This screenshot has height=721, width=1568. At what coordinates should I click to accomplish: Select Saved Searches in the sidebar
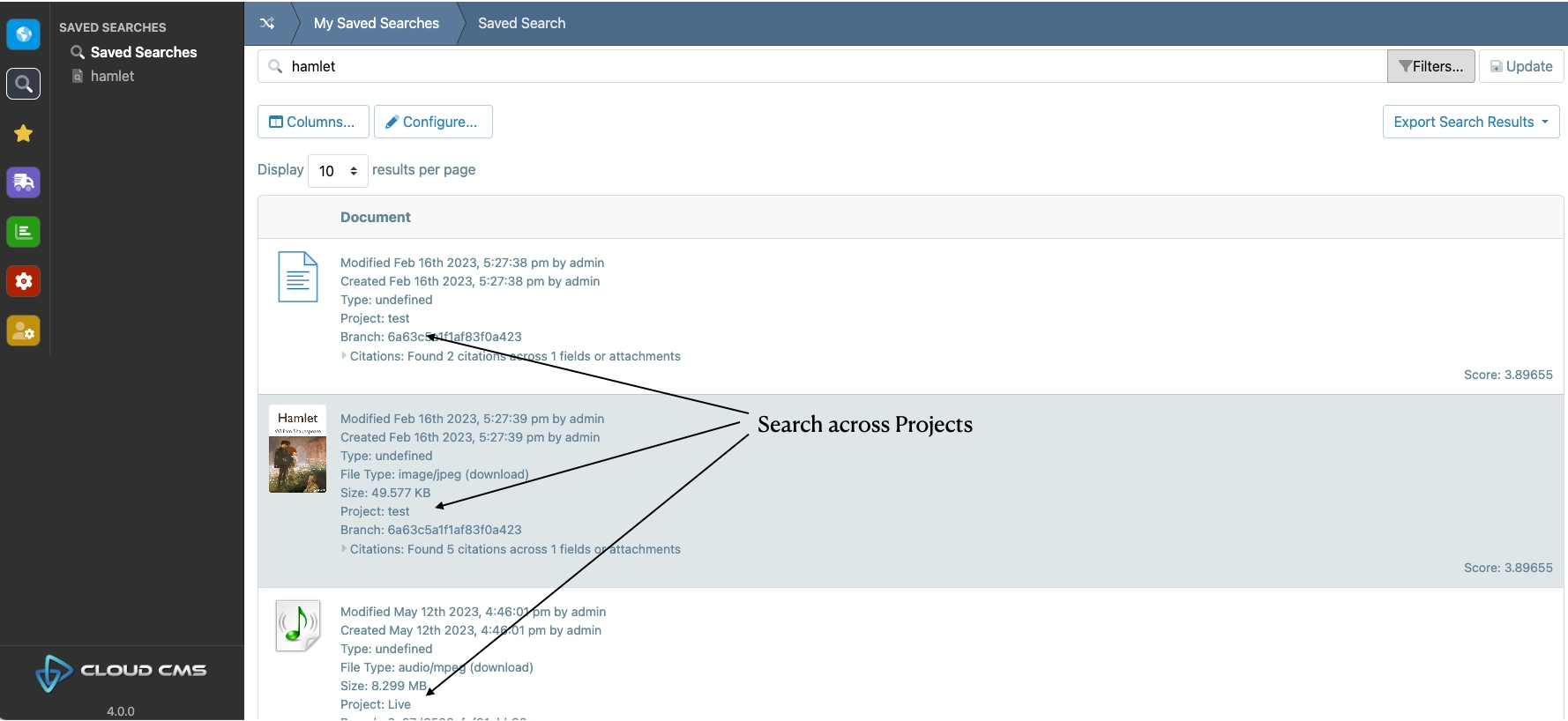point(143,52)
